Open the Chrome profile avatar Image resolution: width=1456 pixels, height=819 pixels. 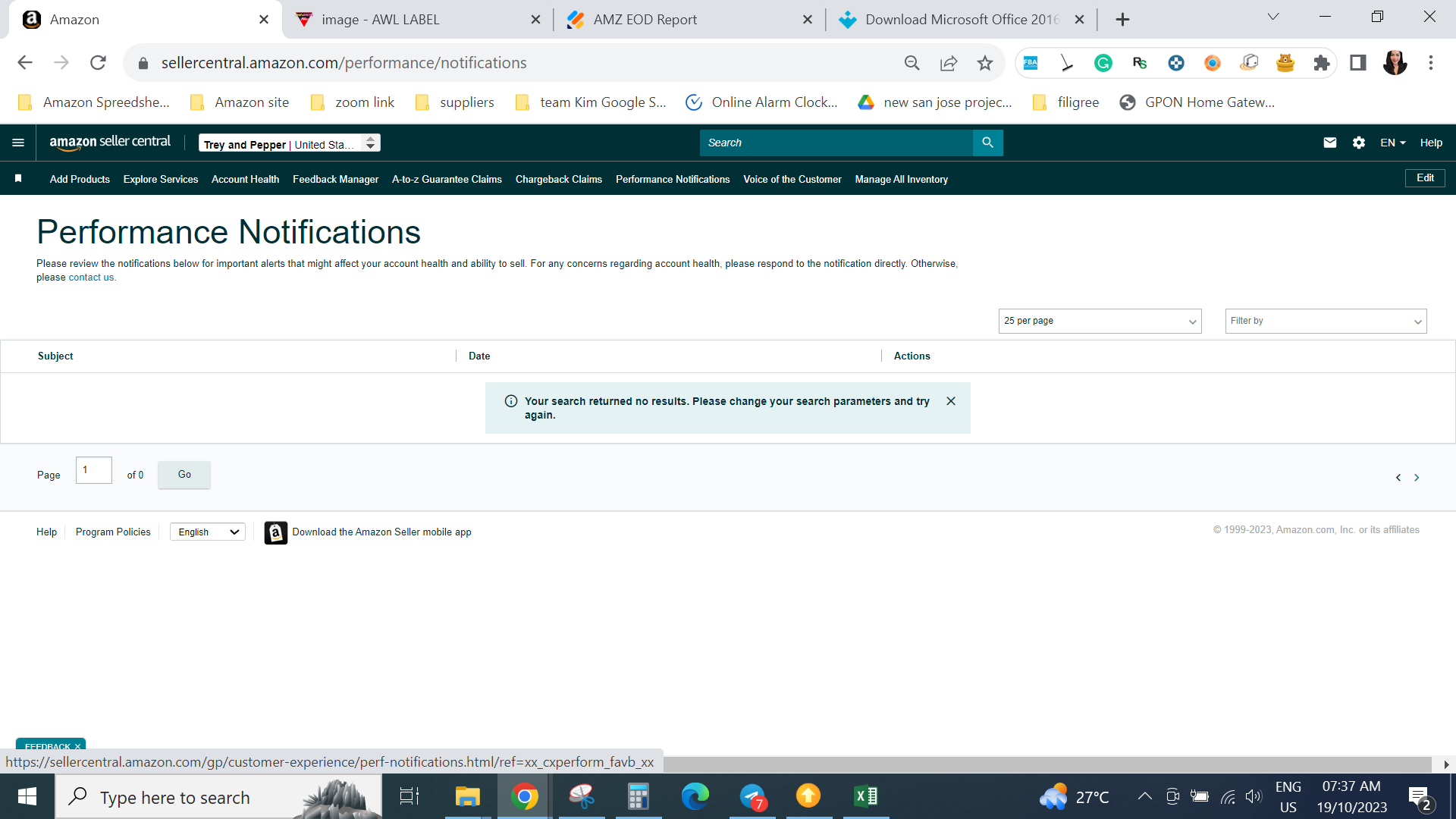pyautogui.click(x=1395, y=63)
